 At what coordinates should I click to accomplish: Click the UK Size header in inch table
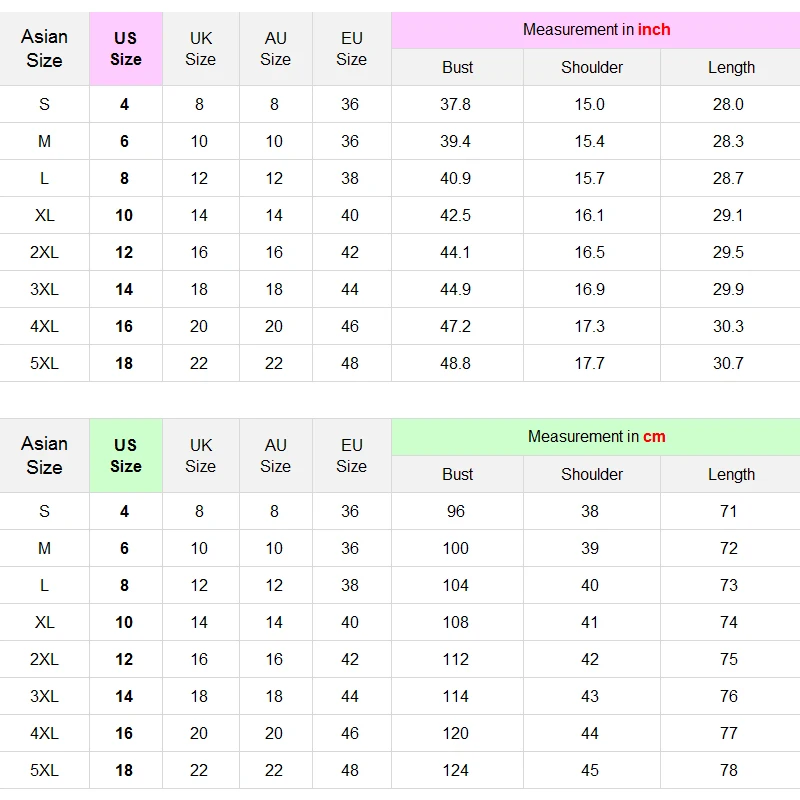(200, 48)
